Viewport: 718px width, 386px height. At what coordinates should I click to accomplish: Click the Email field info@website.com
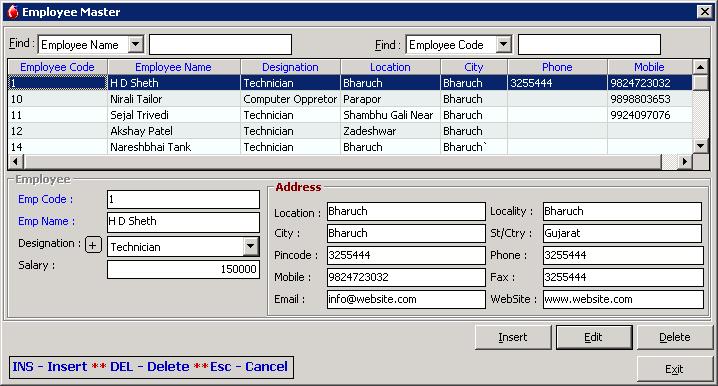tap(406, 299)
